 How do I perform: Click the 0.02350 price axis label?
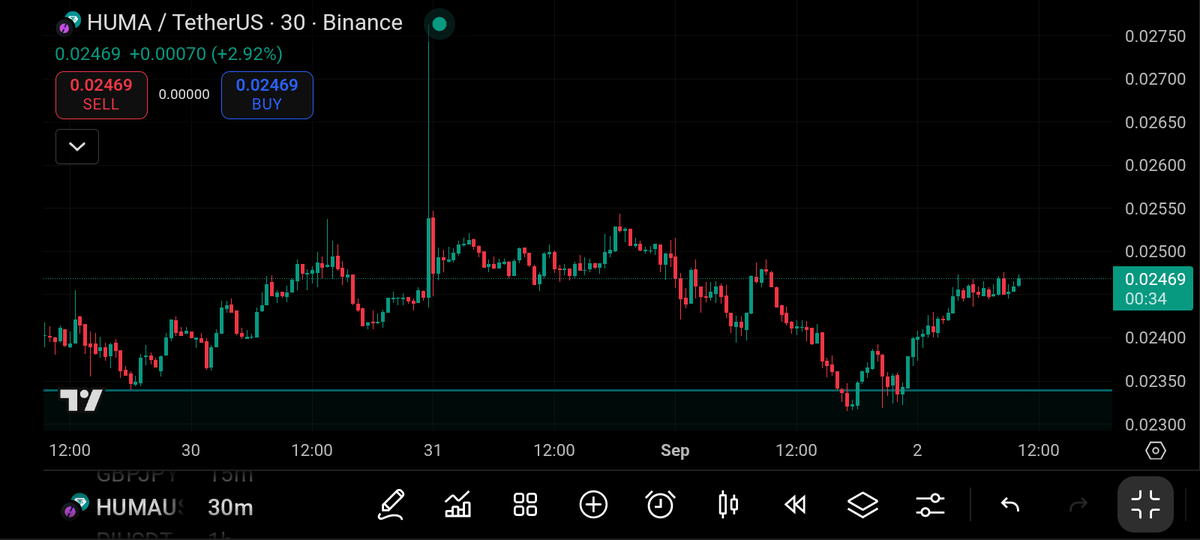click(1155, 382)
